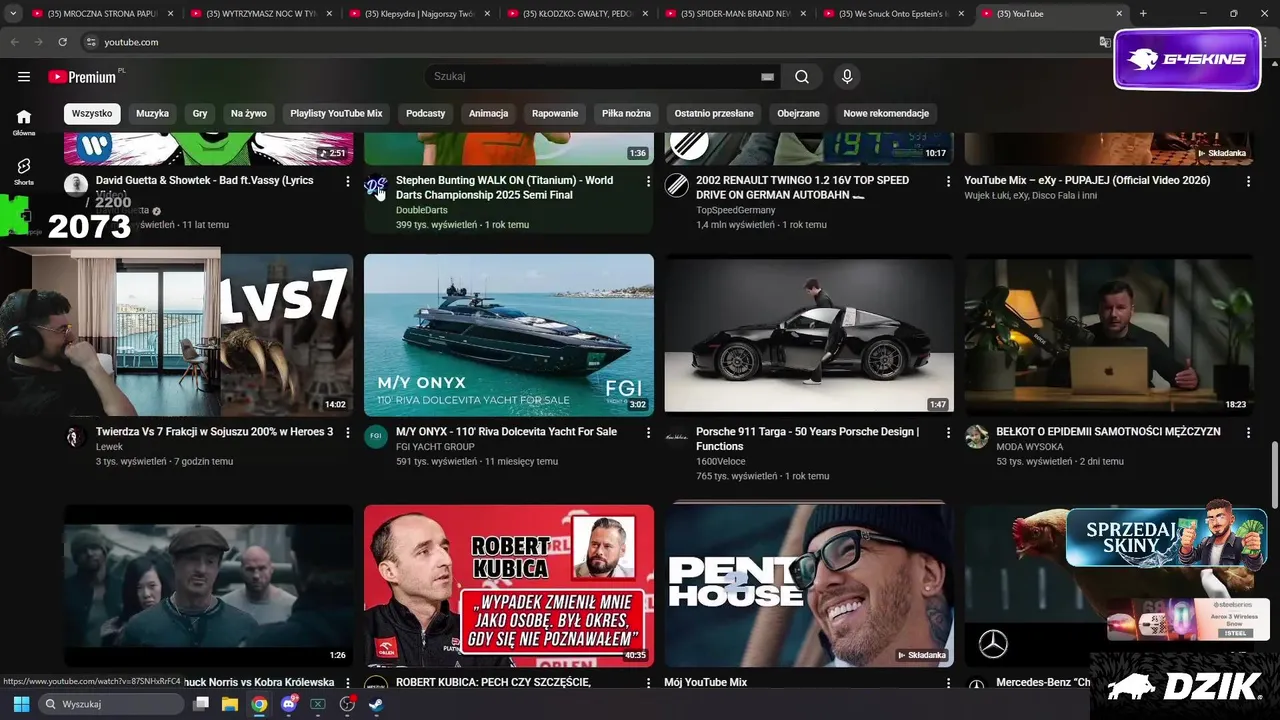Go to Główna home in sidebar

coord(23,122)
